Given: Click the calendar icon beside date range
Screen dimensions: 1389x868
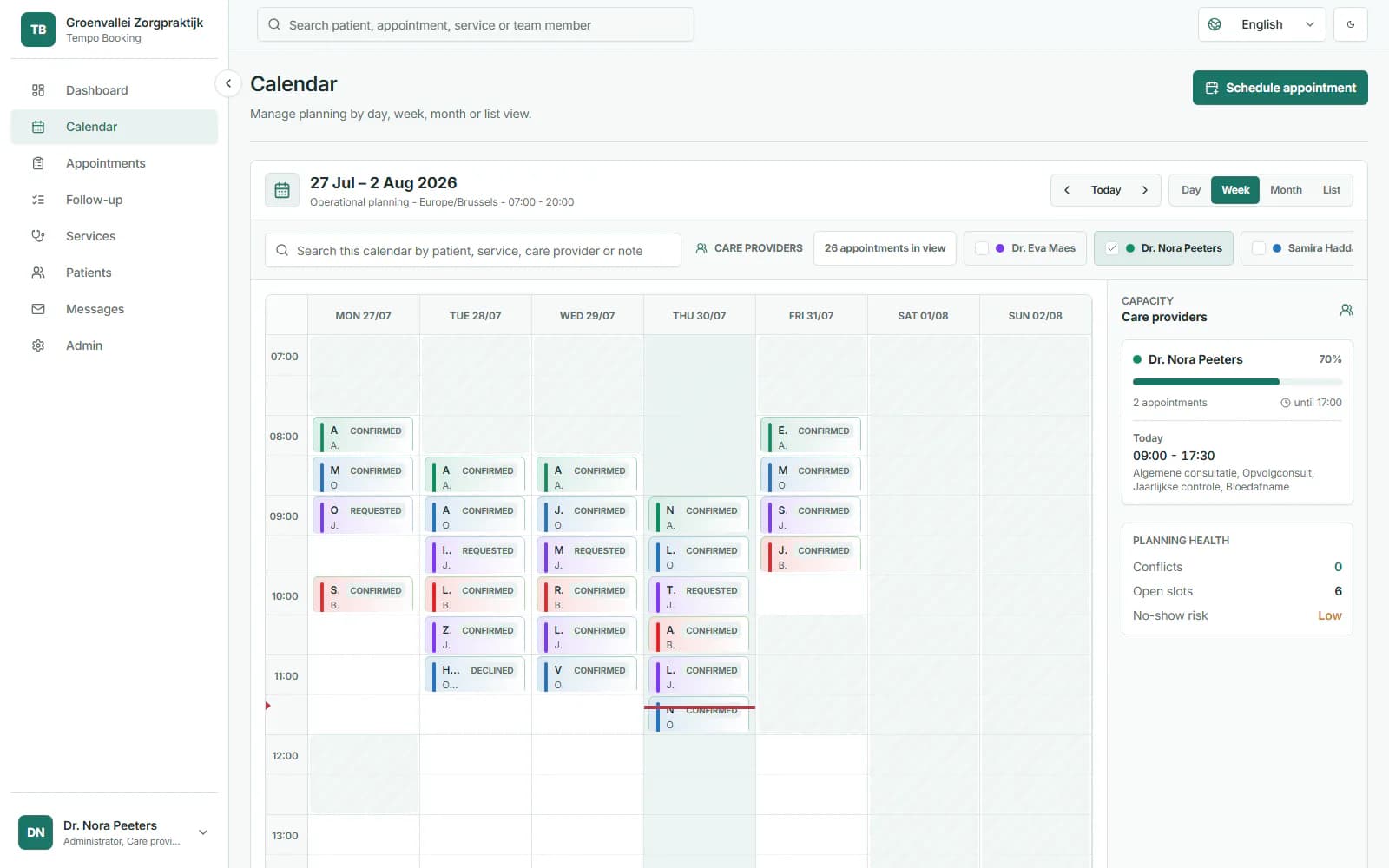Looking at the screenshot, I should pos(282,190).
